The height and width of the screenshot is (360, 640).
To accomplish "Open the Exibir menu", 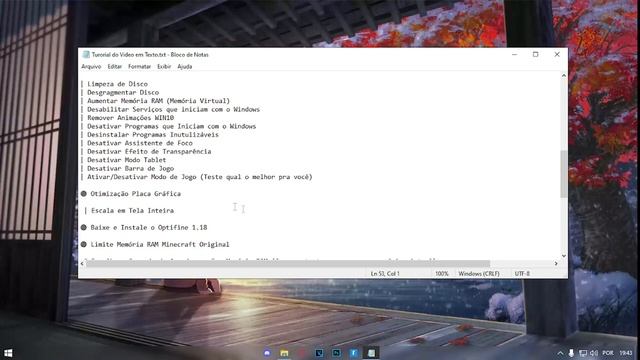I will click(164, 67).
